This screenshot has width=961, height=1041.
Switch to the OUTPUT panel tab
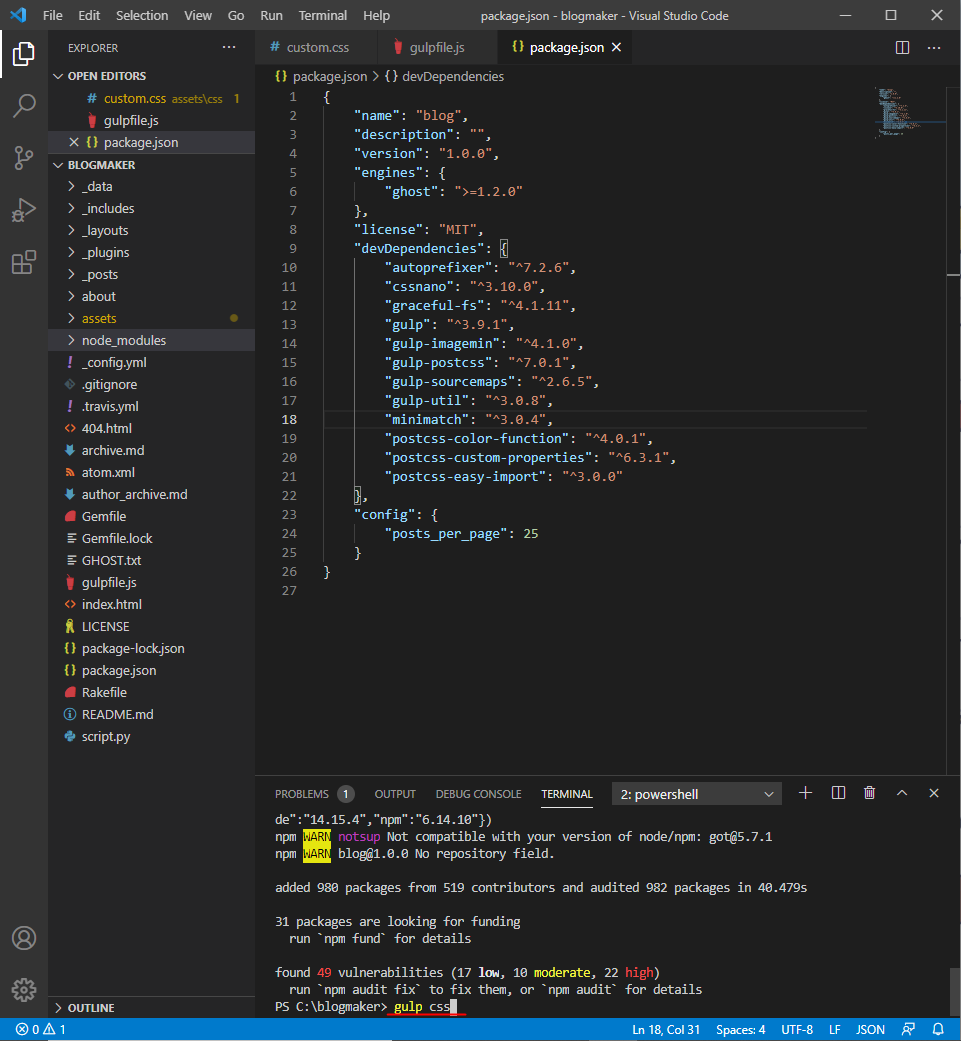click(395, 794)
